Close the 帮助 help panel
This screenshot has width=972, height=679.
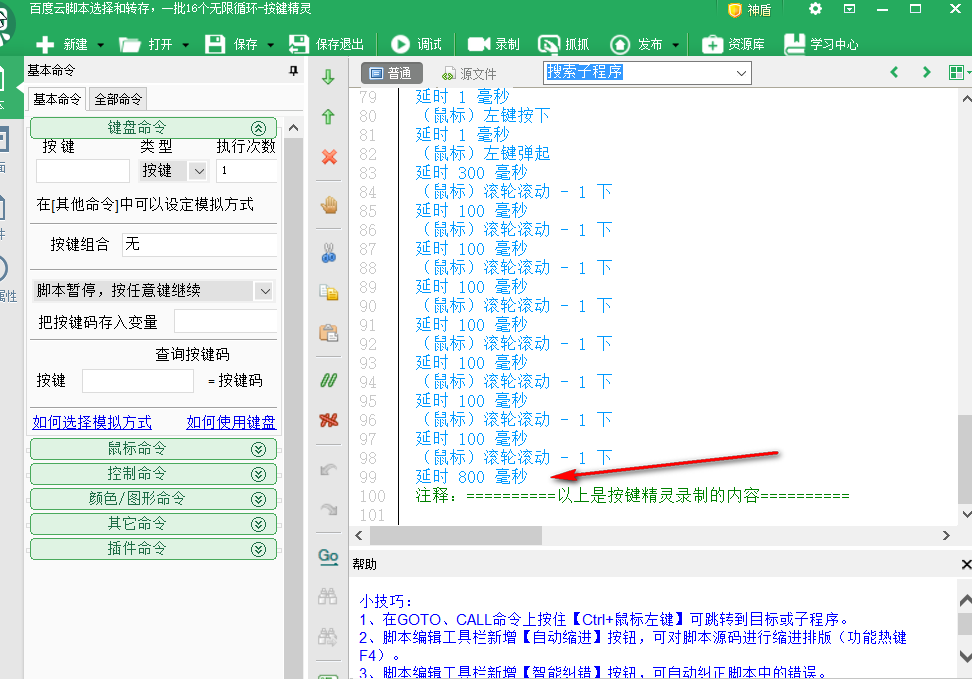(965, 564)
